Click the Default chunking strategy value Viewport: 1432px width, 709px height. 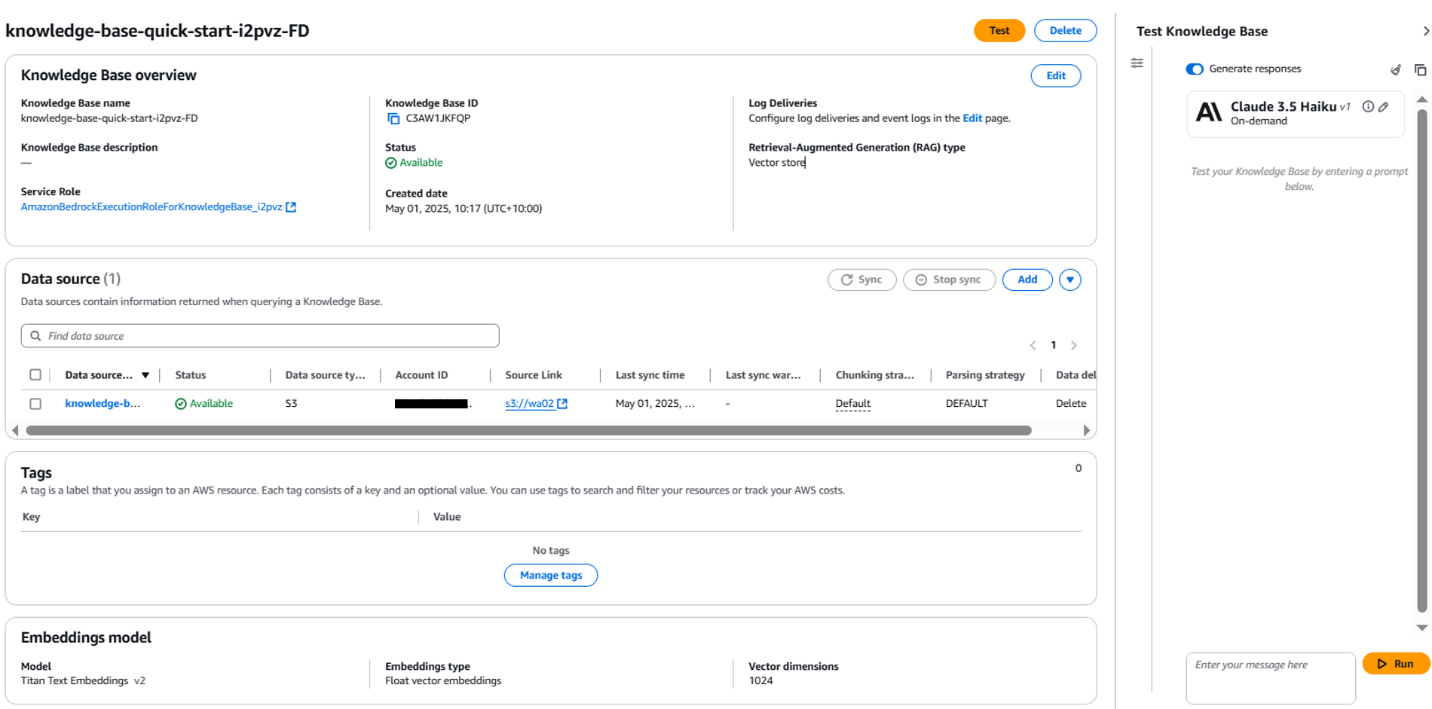pos(853,404)
